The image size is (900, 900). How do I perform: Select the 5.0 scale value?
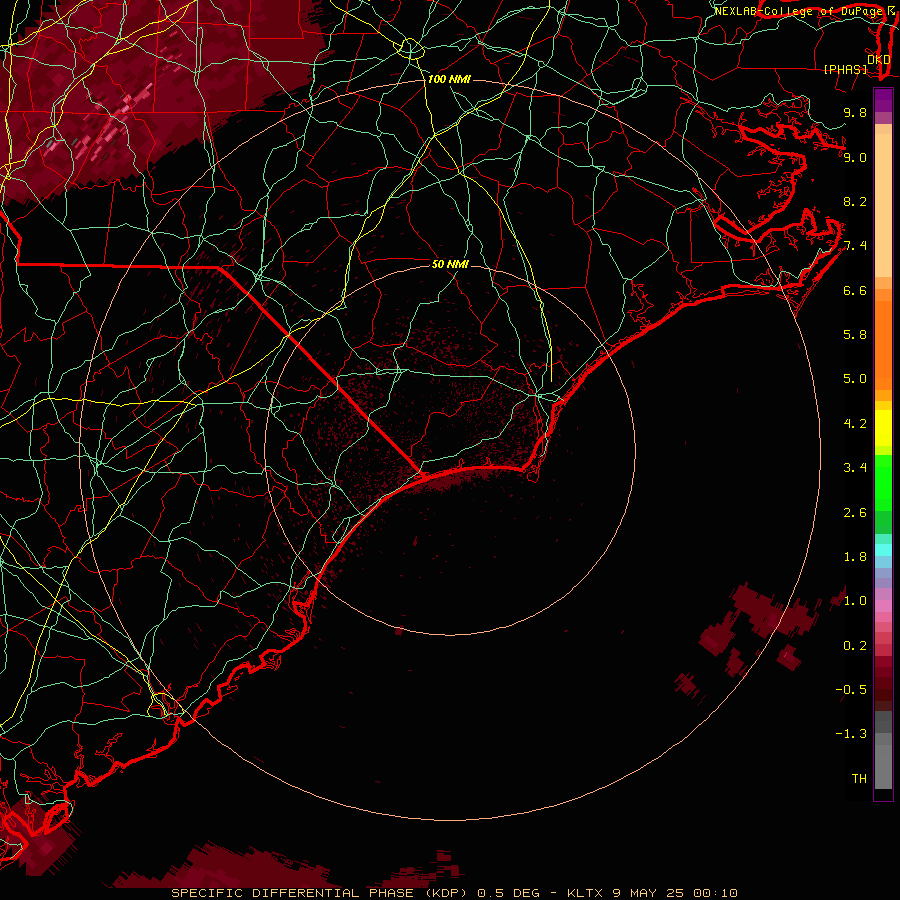click(855, 379)
